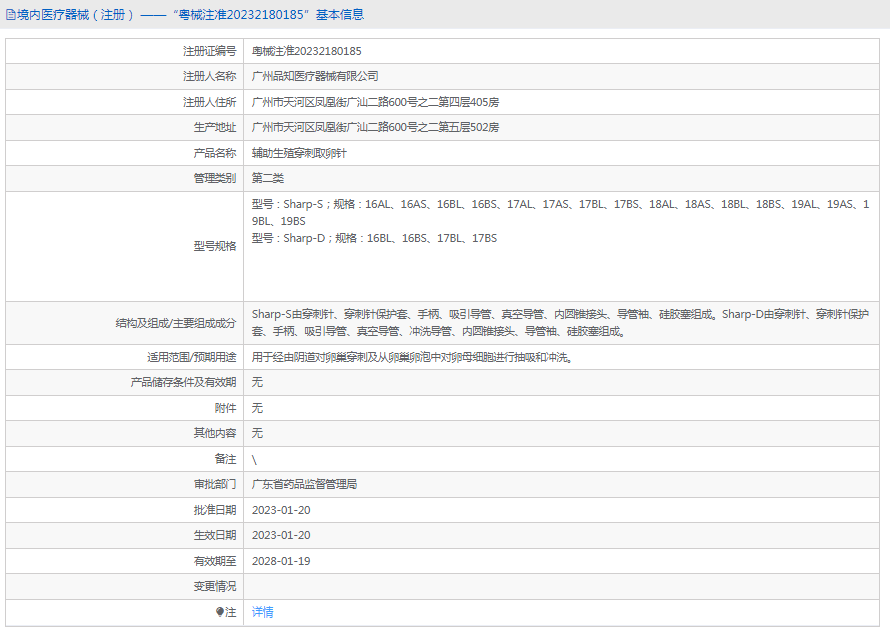Click the 型号规格 row label

click(x=215, y=246)
